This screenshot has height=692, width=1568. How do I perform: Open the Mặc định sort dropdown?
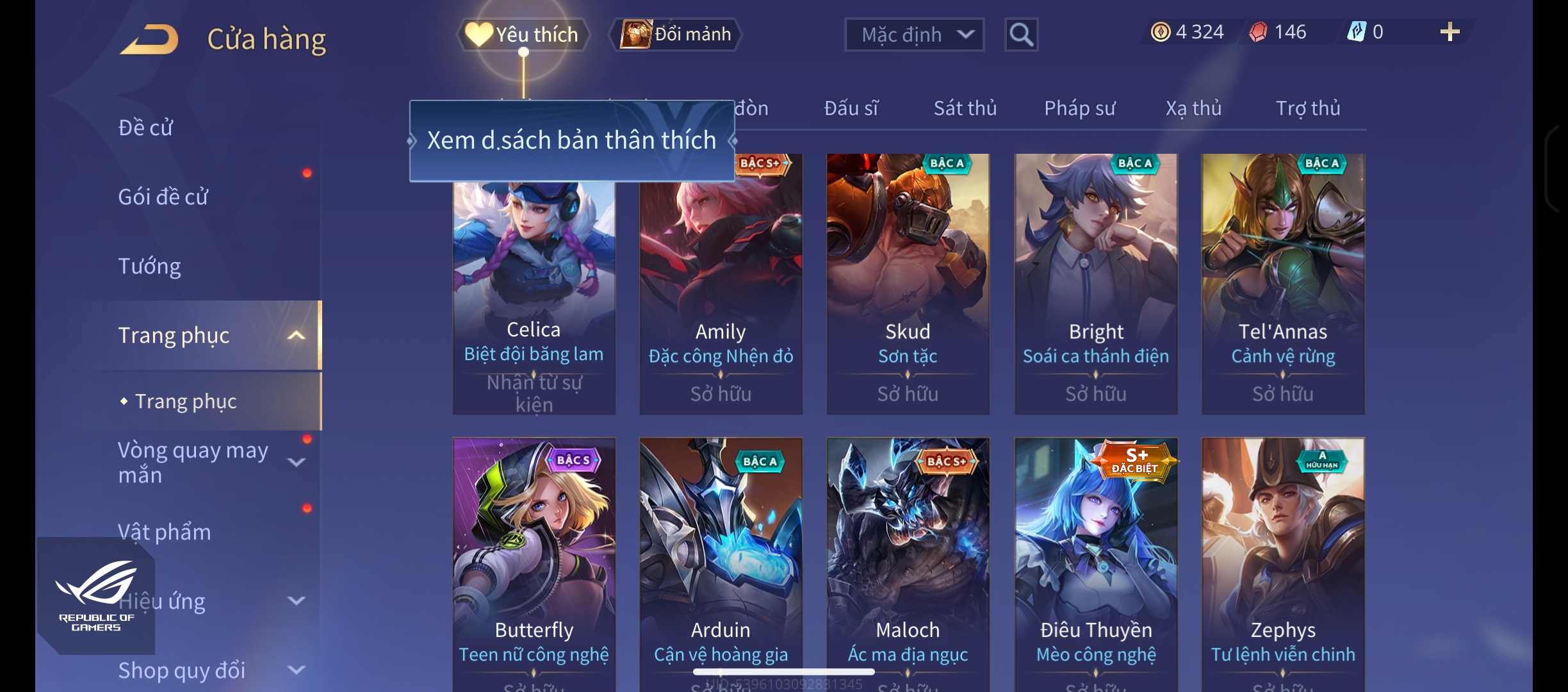(x=914, y=35)
